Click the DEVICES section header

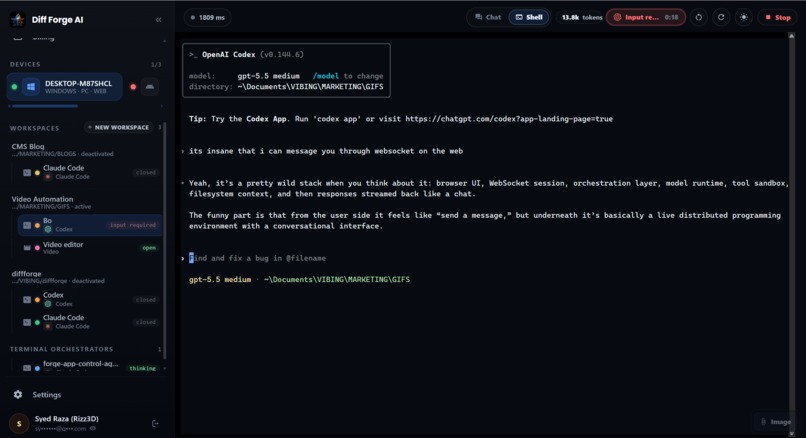(x=25, y=64)
